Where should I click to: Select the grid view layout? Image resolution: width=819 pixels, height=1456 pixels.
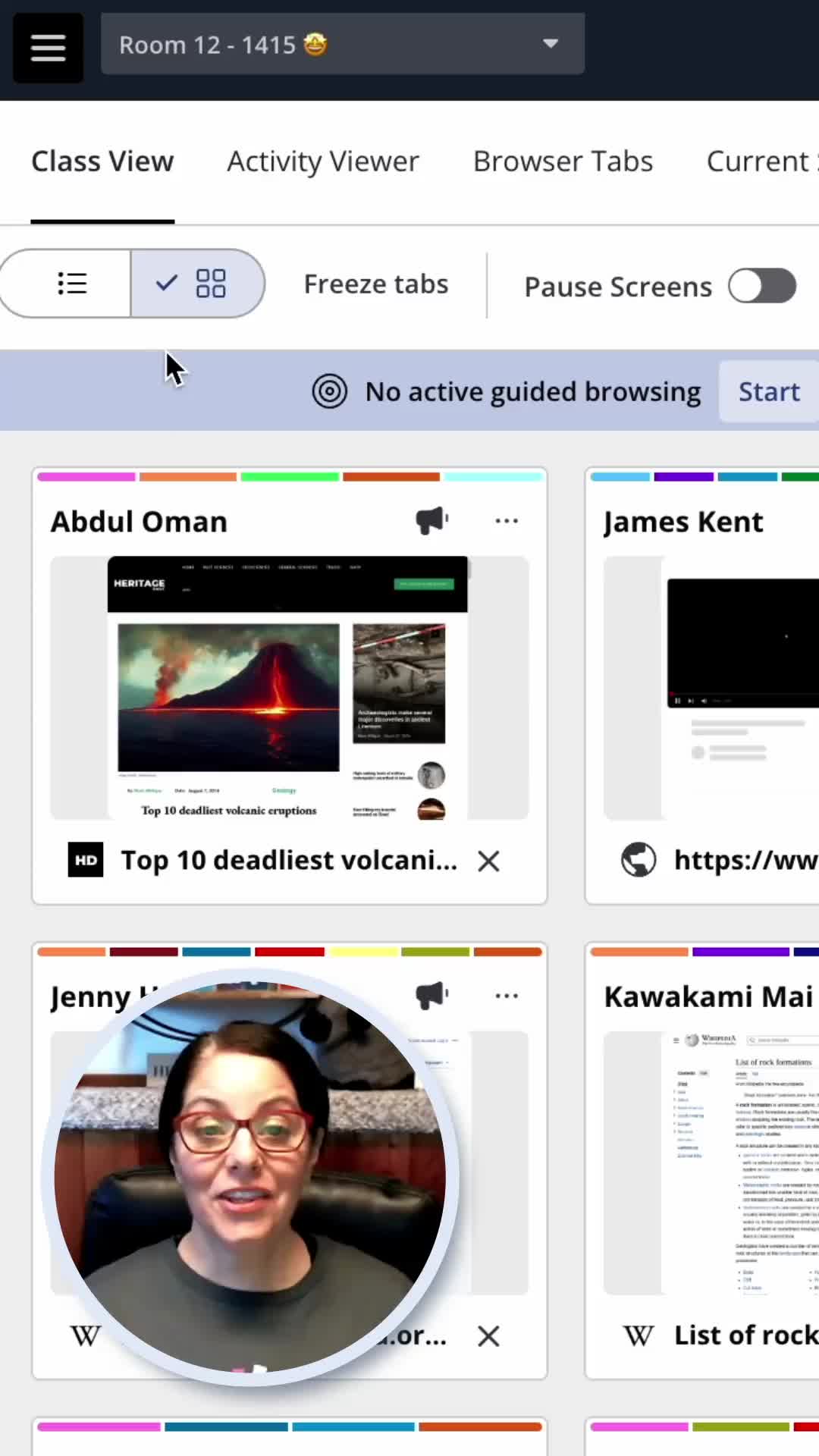[197, 284]
